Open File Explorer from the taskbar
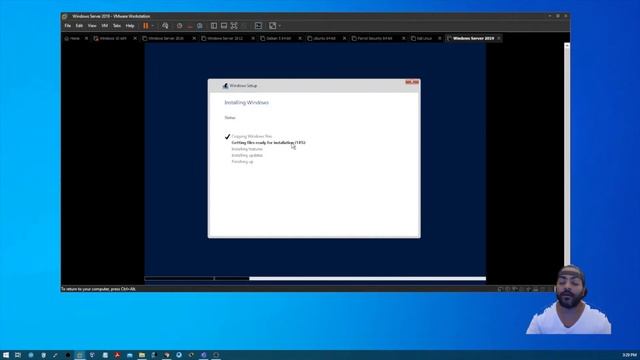 pyautogui.click(x=142, y=355)
